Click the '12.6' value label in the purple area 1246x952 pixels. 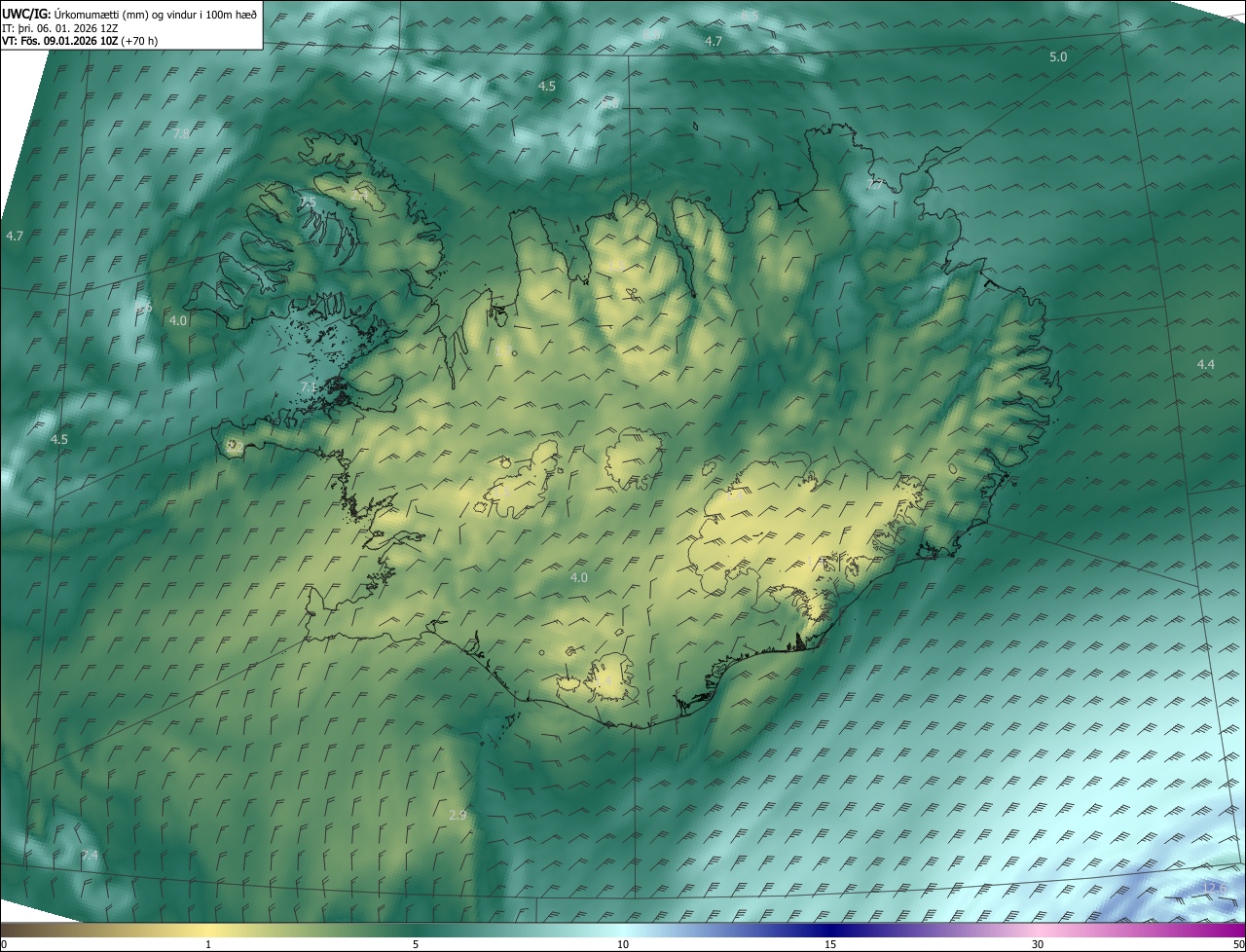[1215, 888]
